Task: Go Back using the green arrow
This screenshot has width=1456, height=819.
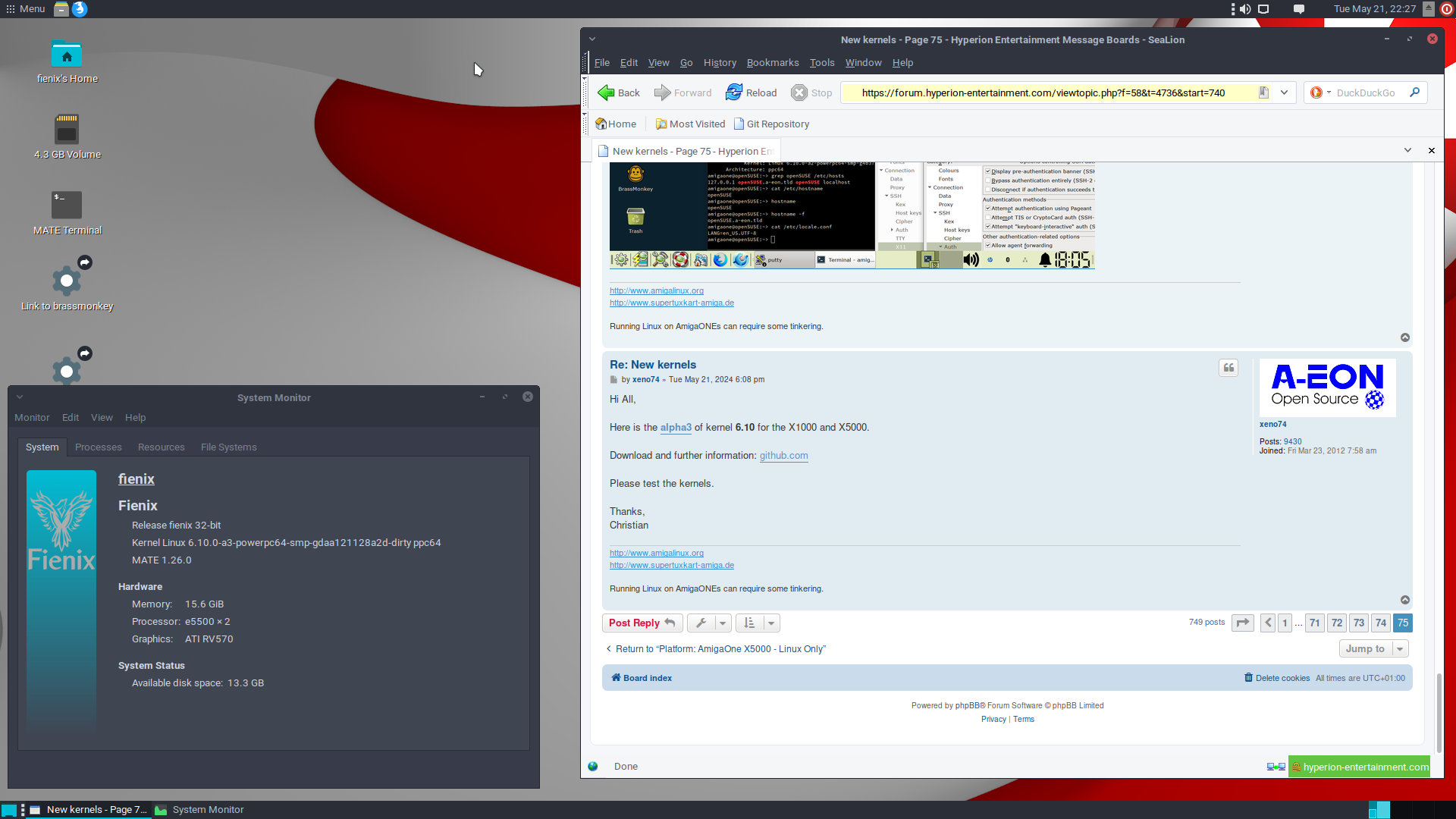Action: [x=606, y=93]
